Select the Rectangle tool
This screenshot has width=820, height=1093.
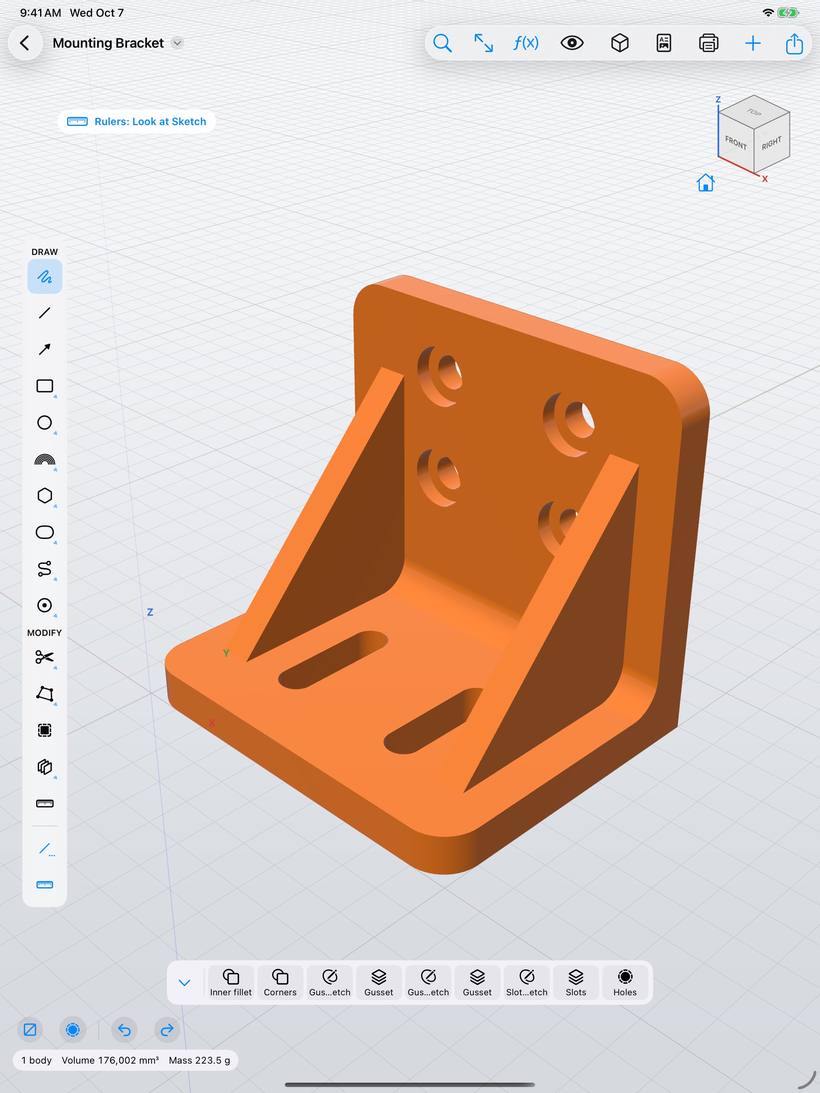(x=45, y=386)
